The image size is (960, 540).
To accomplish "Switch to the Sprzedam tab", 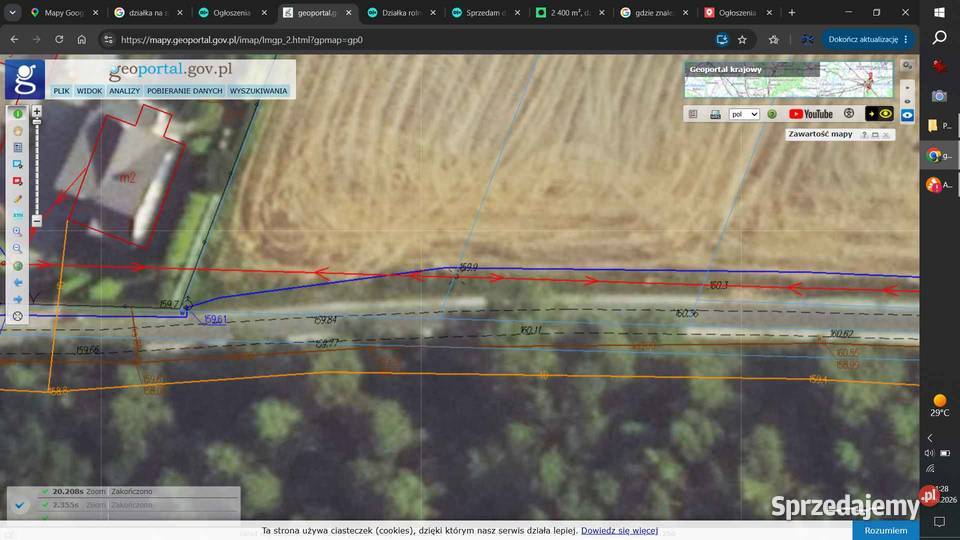I will (x=486, y=12).
